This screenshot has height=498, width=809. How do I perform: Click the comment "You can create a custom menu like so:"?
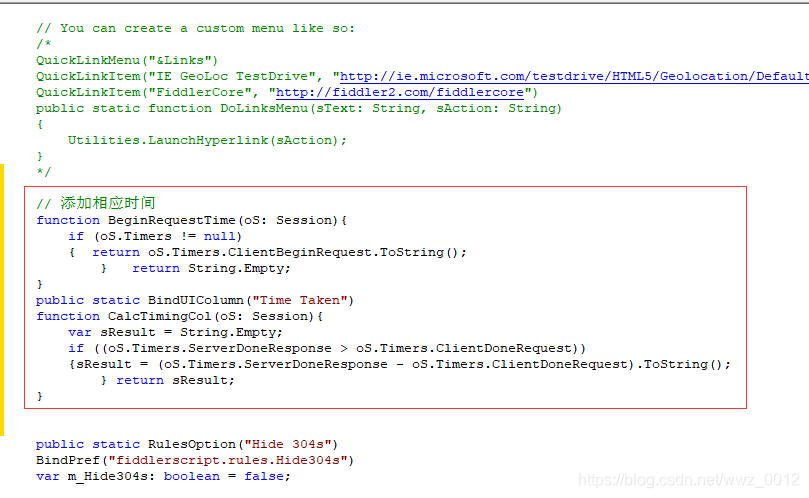point(196,28)
